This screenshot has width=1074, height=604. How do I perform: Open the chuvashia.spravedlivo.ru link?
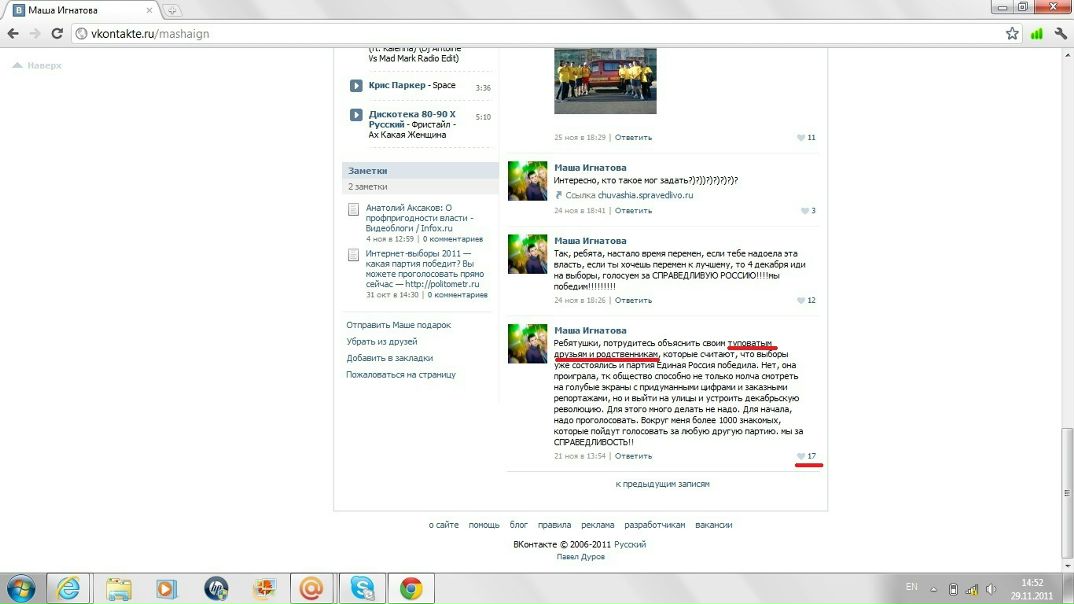click(x=645, y=195)
